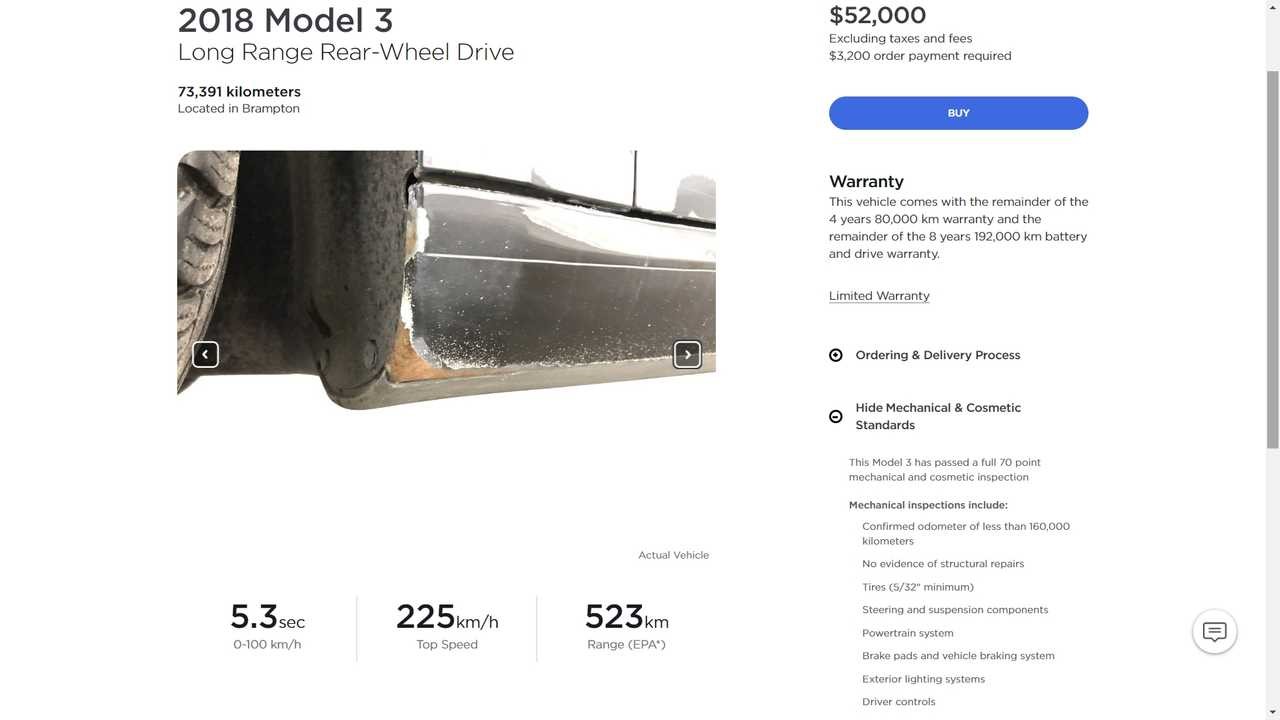This screenshot has width=1280, height=720.
Task: Click the Warranty section heading
Action: point(866,181)
